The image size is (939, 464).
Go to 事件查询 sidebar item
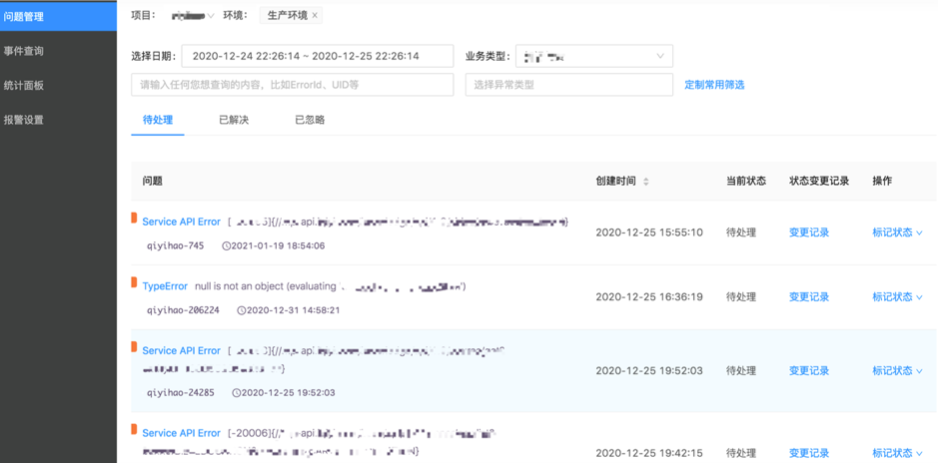click(24, 51)
